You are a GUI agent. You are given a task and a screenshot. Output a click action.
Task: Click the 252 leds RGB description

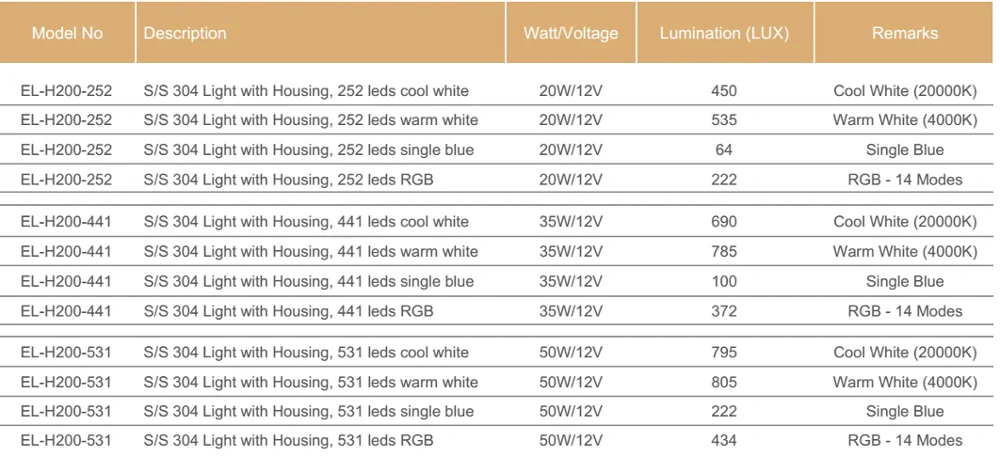pyautogui.click(x=289, y=180)
